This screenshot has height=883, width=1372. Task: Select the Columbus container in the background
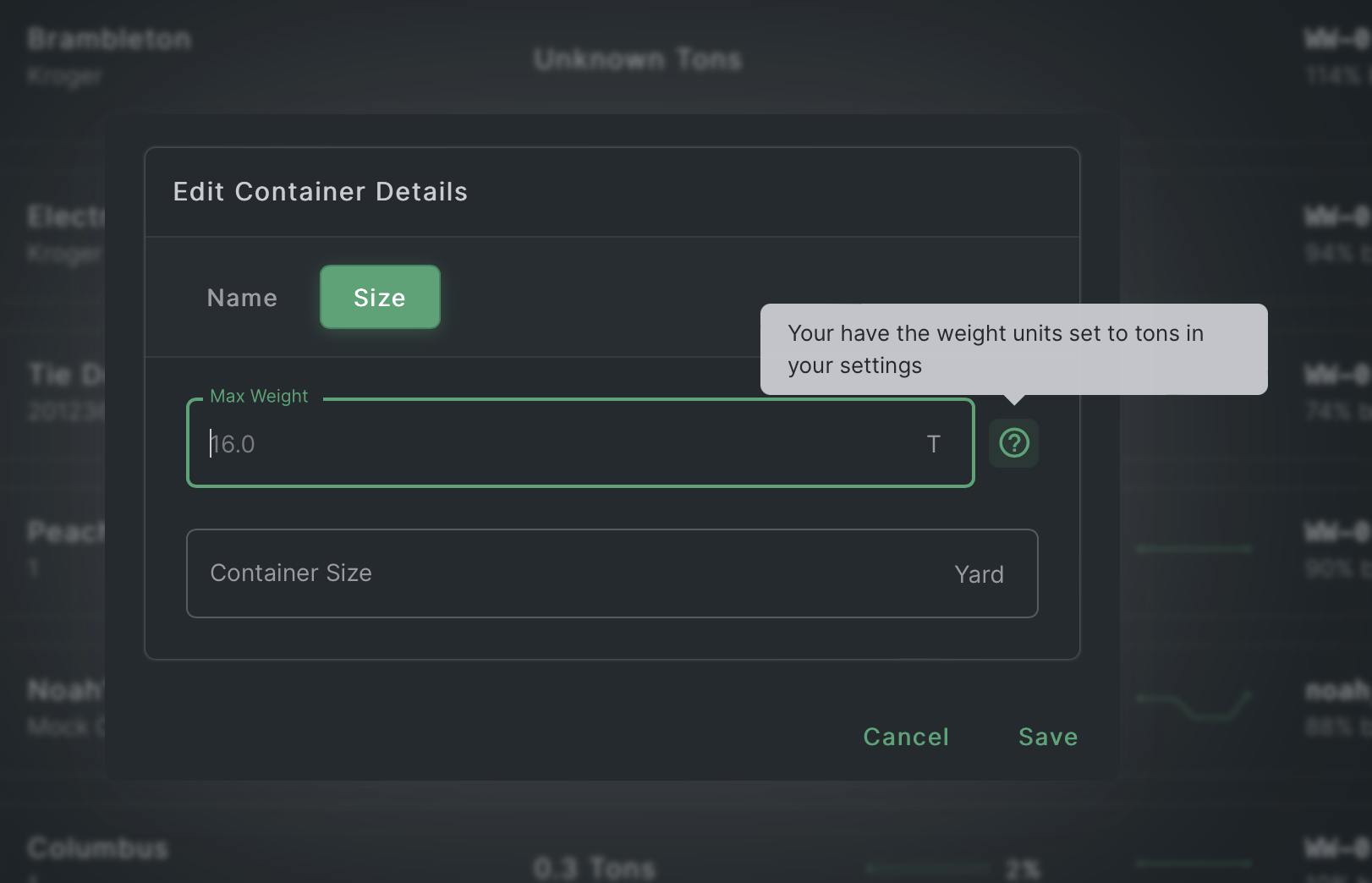[97, 848]
